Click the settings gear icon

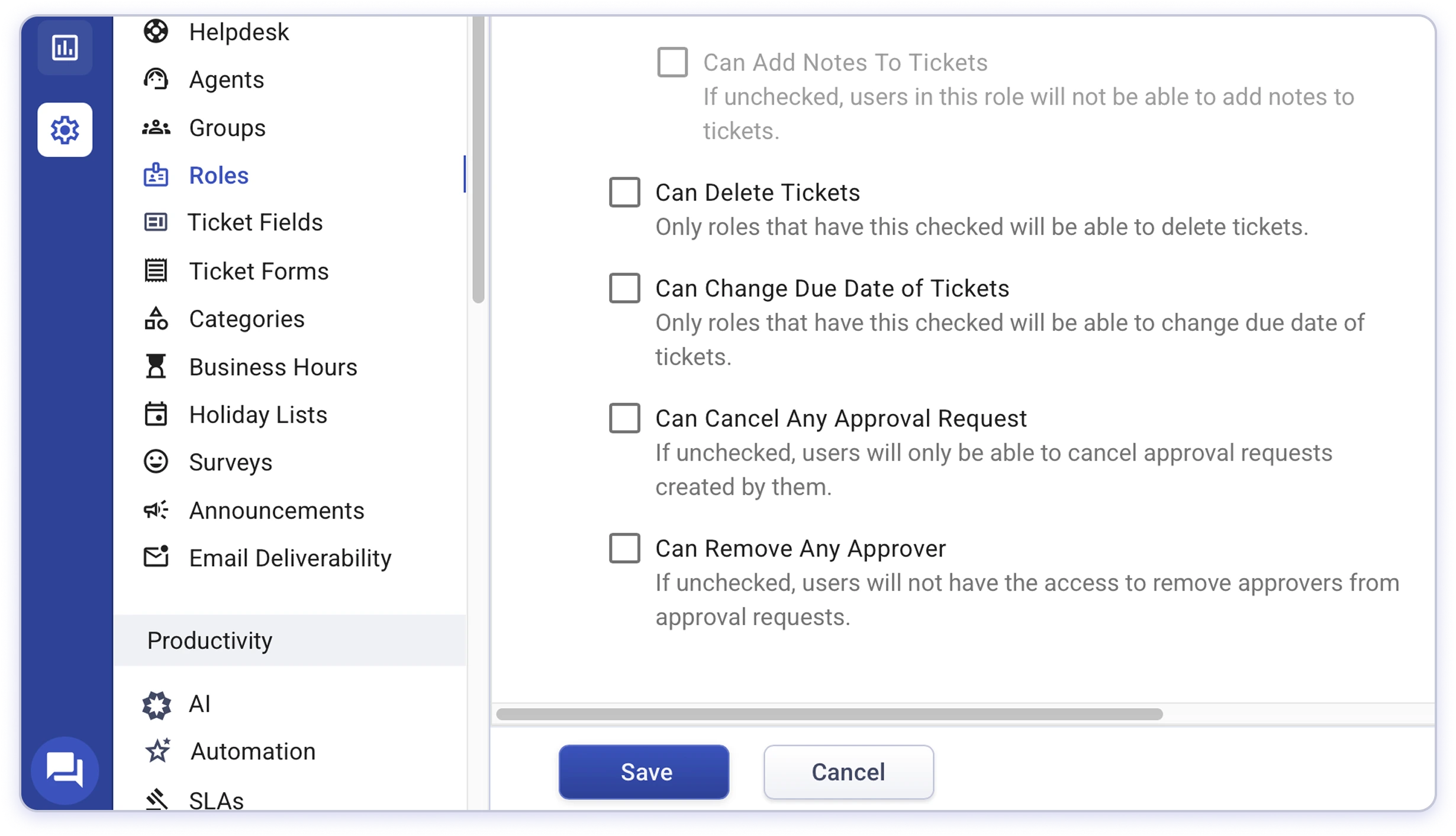(x=65, y=130)
